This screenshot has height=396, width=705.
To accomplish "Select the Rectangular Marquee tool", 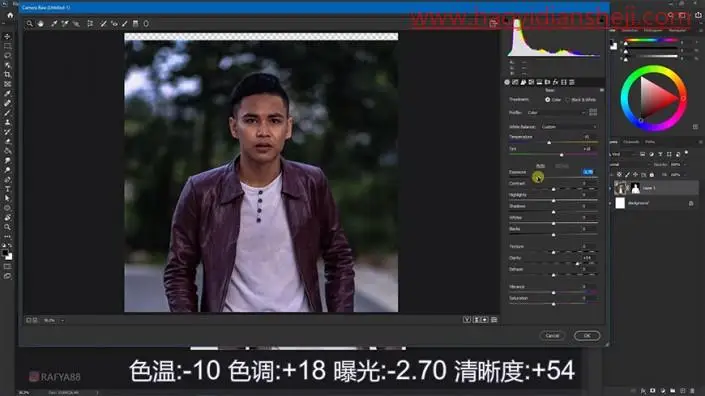I will [x=7, y=46].
